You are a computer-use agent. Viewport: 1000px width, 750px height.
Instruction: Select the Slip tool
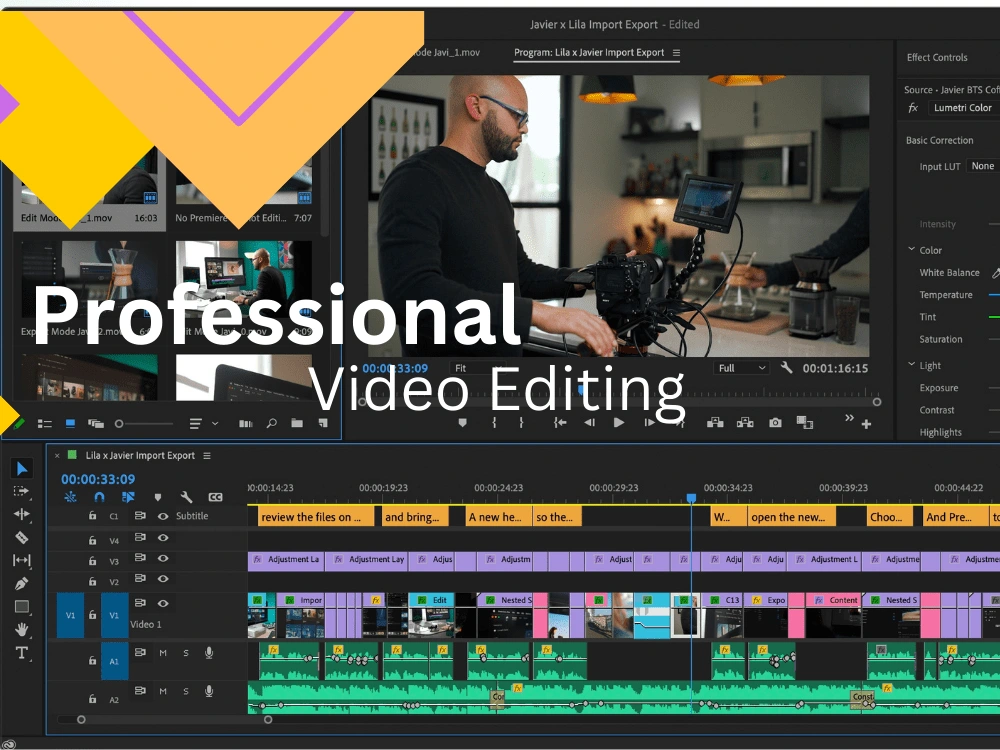click(x=22, y=560)
